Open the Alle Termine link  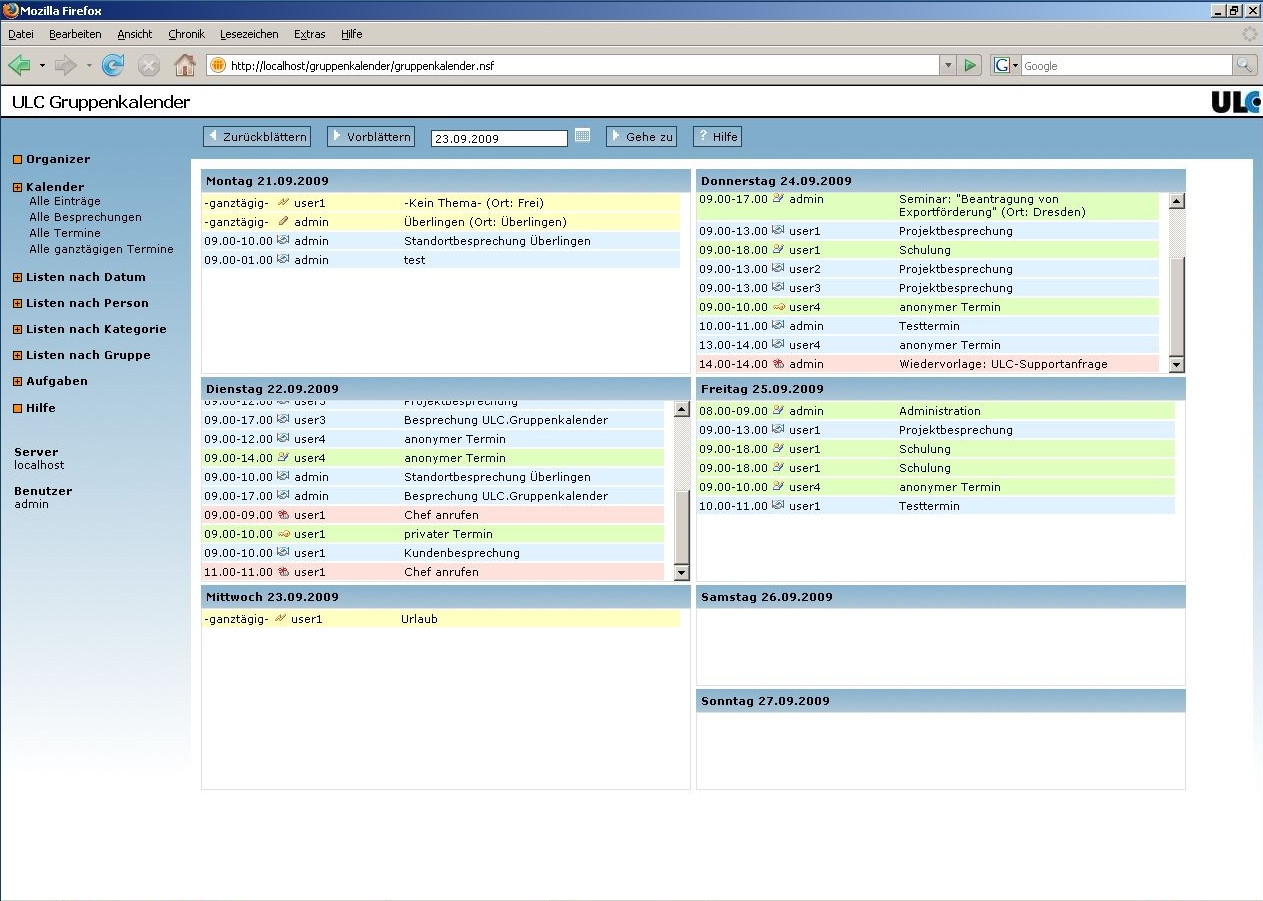point(65,233)
